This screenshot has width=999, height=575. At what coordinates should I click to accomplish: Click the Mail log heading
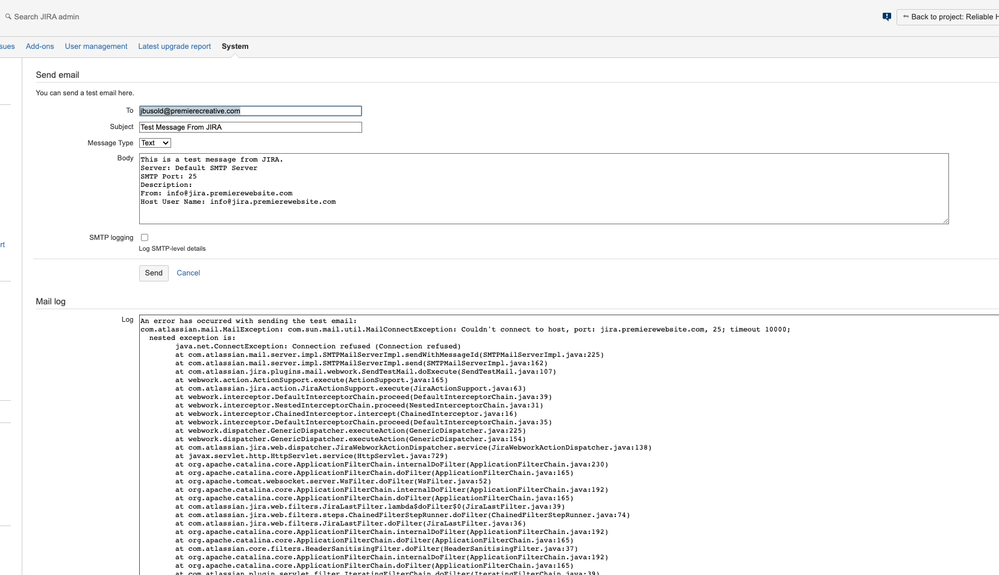[50, 302]
